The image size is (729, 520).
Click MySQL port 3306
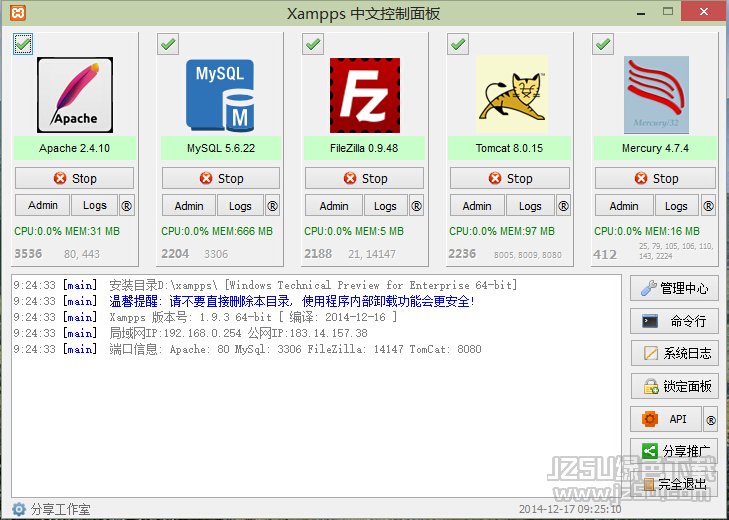click(x=216, y=254)
